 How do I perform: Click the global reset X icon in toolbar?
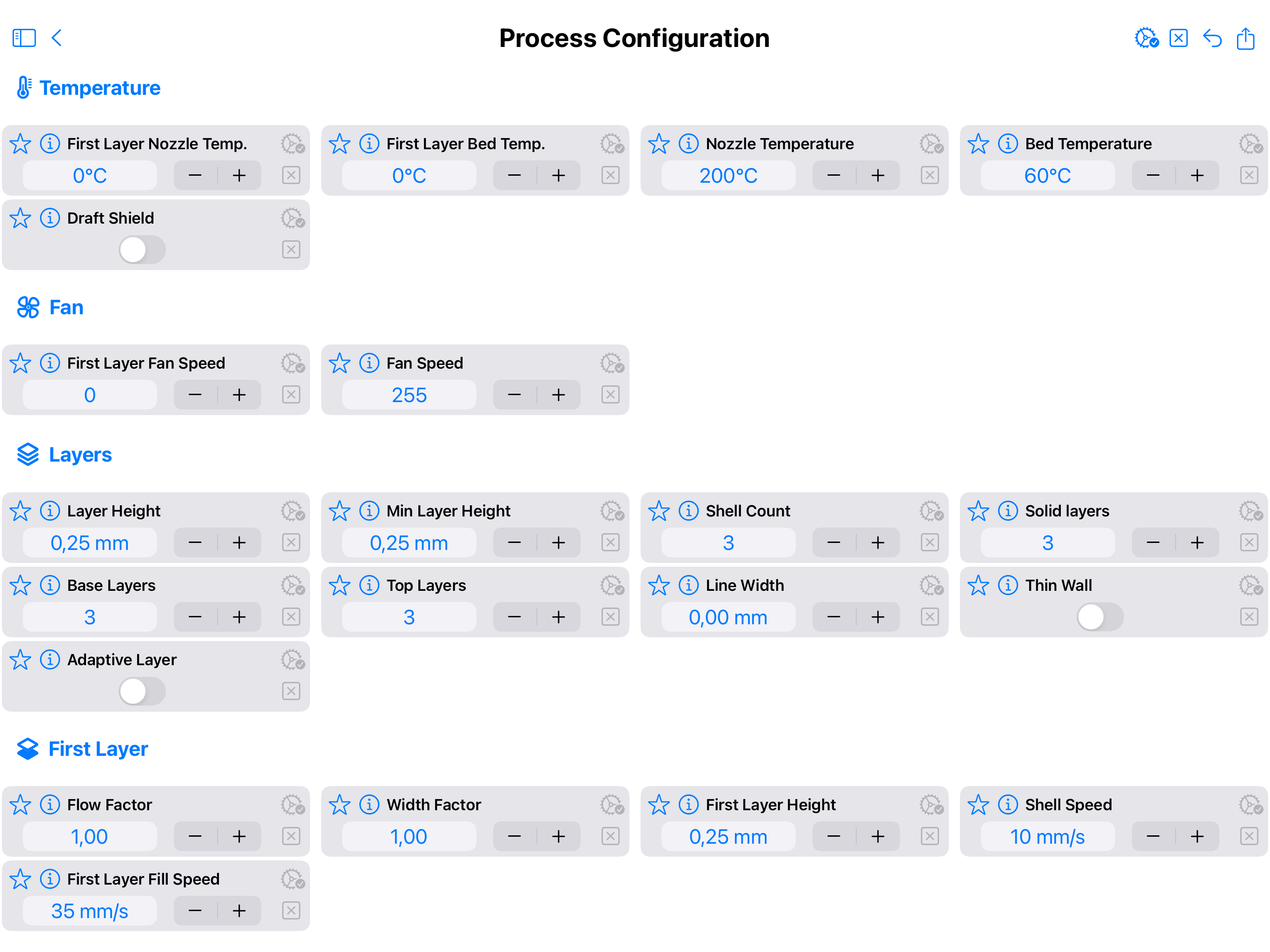click(1178, 39)
